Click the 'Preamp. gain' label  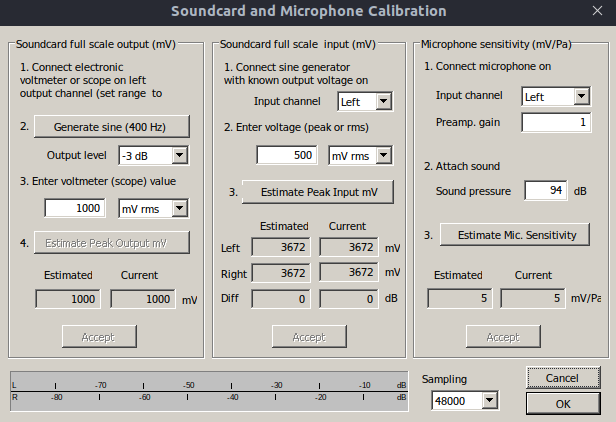coord(468,122)
